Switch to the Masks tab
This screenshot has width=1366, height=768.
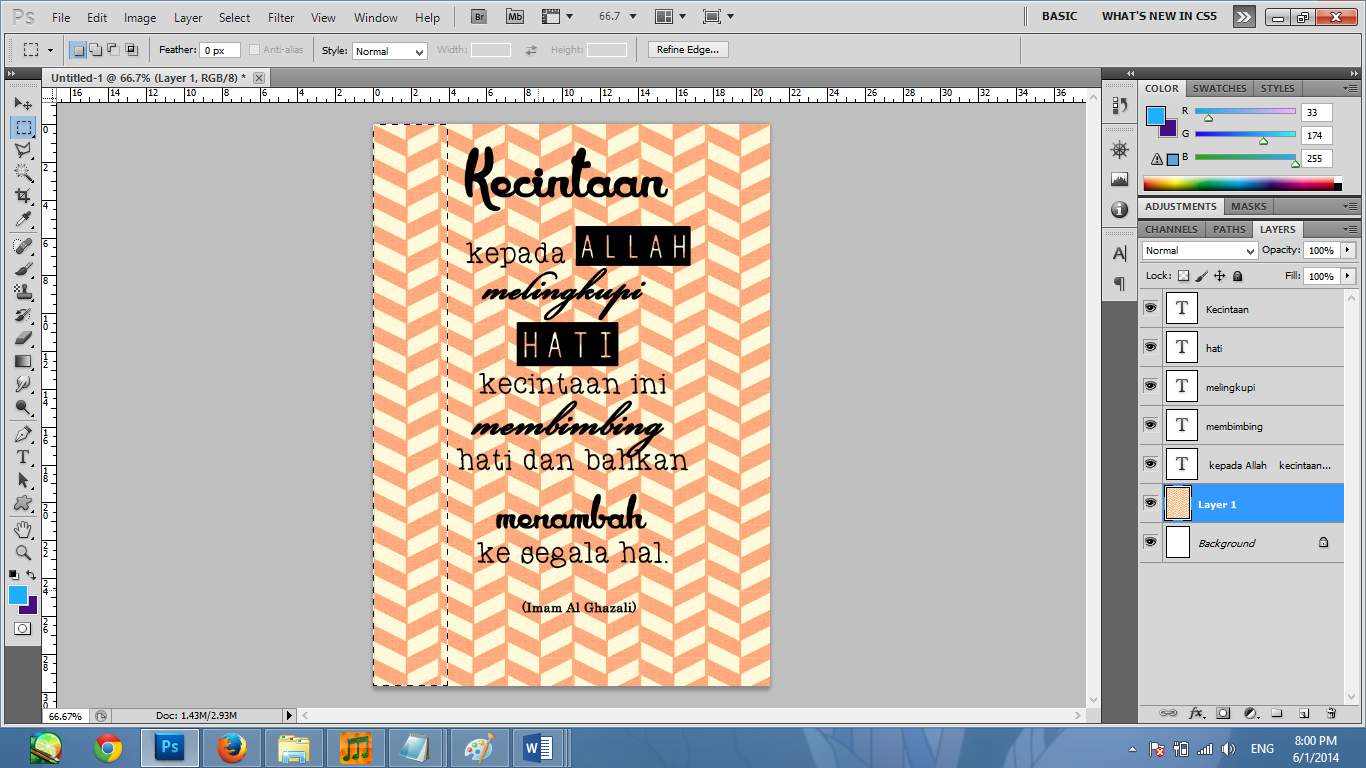click(1248, 206)
